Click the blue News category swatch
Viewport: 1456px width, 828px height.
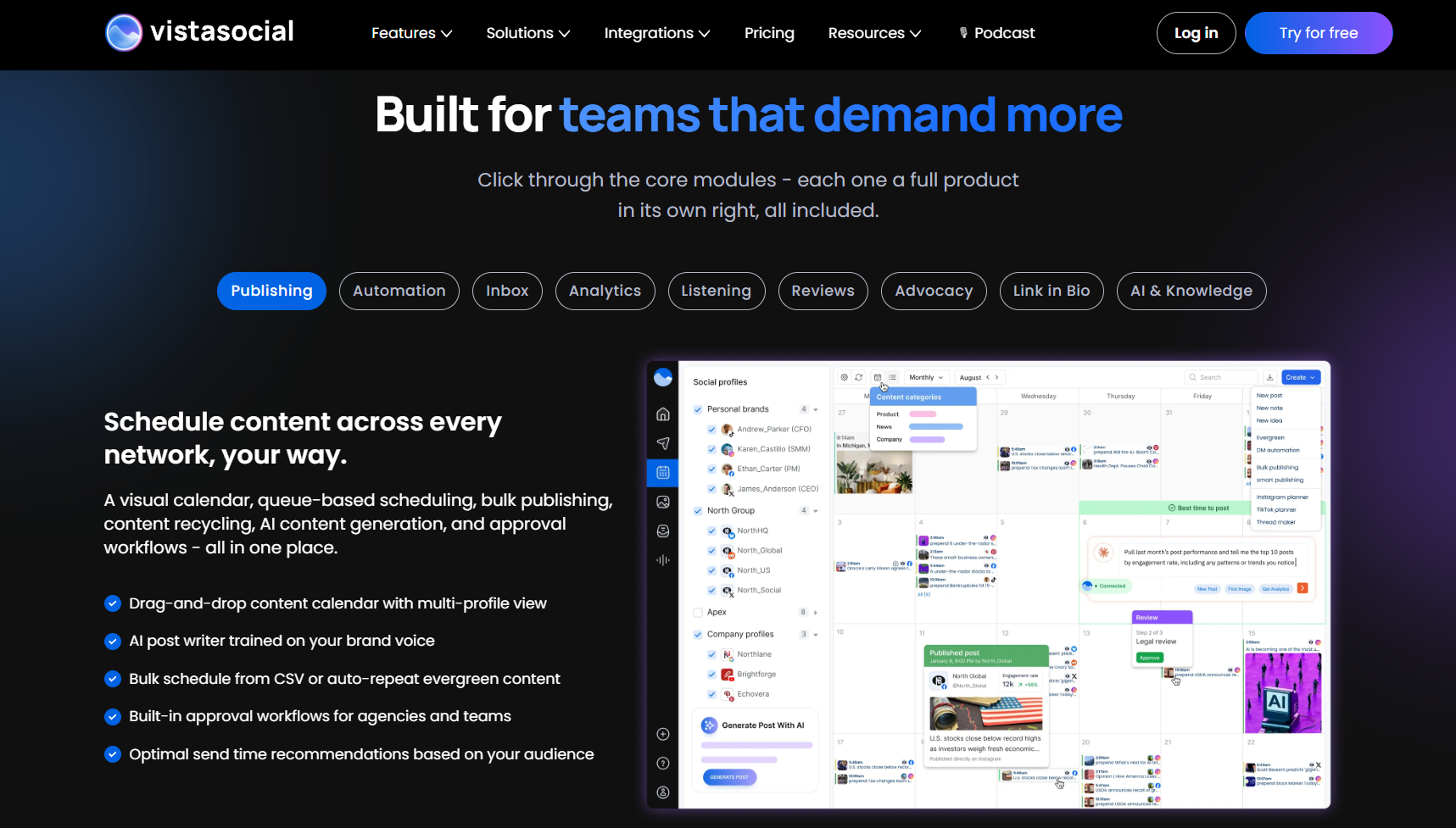936,426
